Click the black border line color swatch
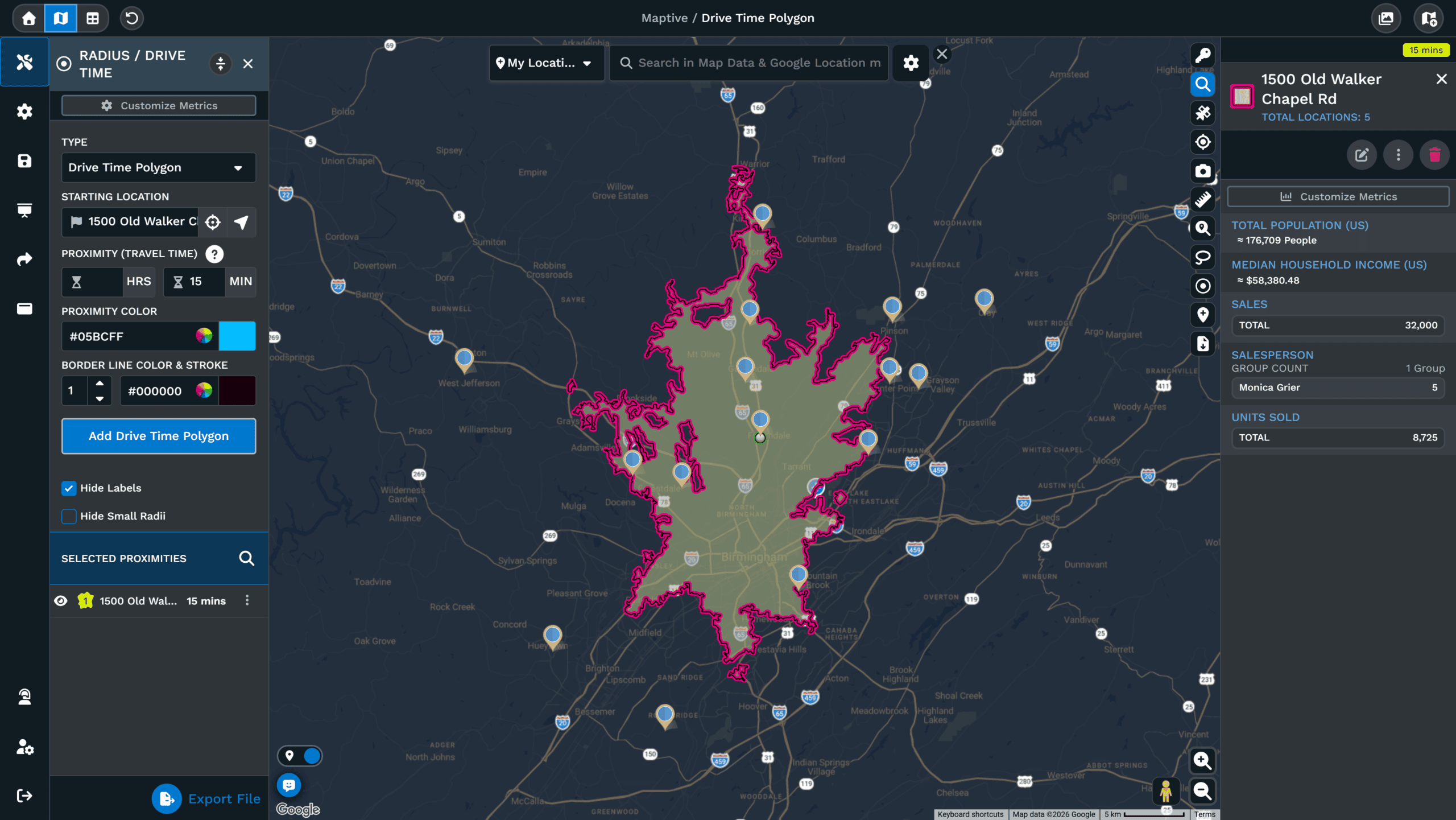This screenshot has height=820, width=1456. (x=237, y=391)
